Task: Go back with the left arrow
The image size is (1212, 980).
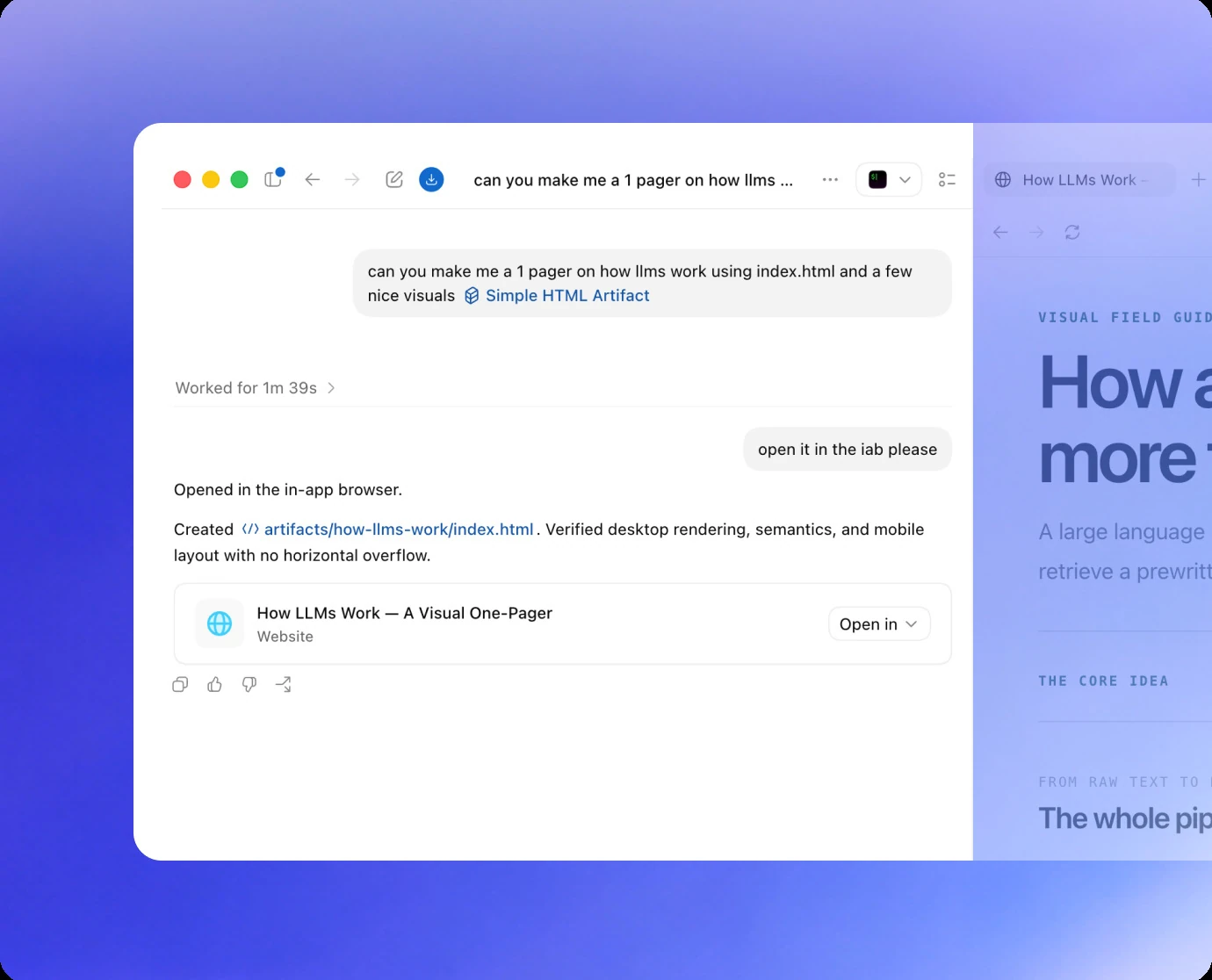Action: (313, 179)
